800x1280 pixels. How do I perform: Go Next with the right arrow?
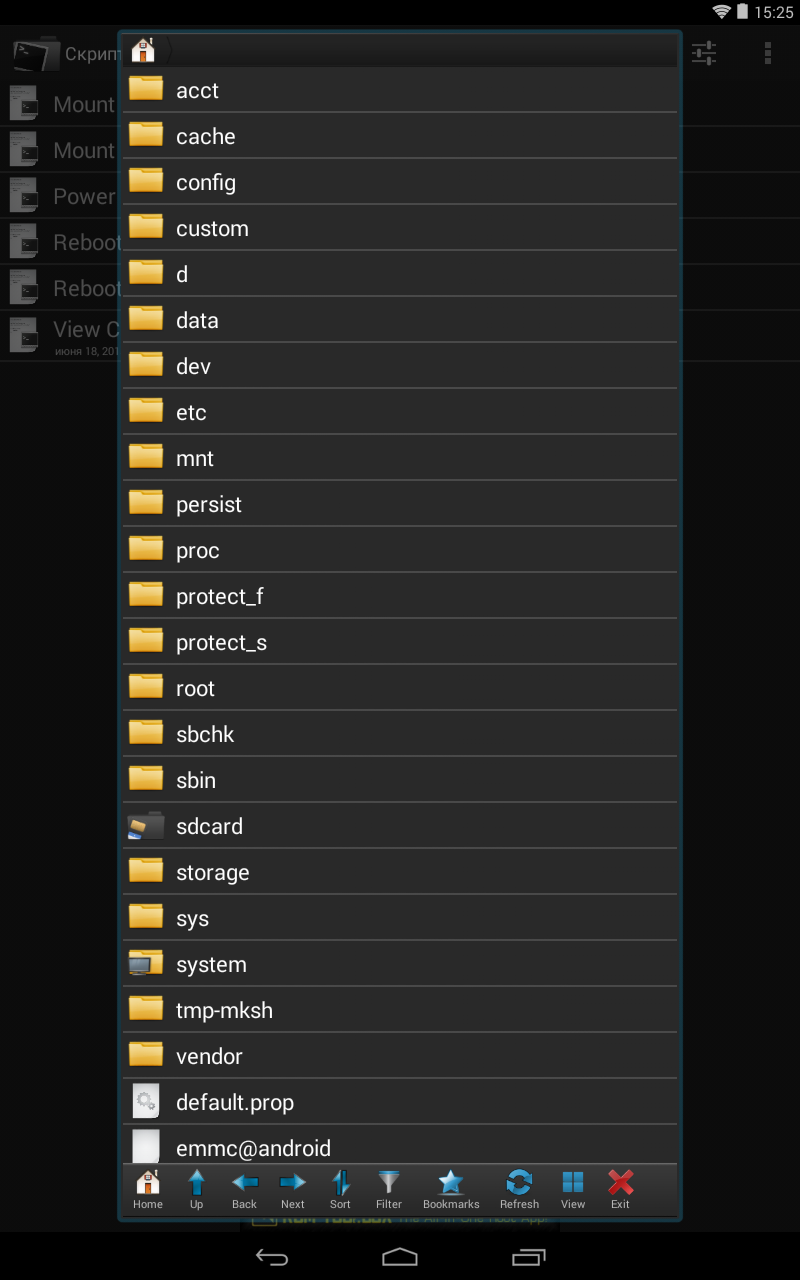coord(292,1189)
